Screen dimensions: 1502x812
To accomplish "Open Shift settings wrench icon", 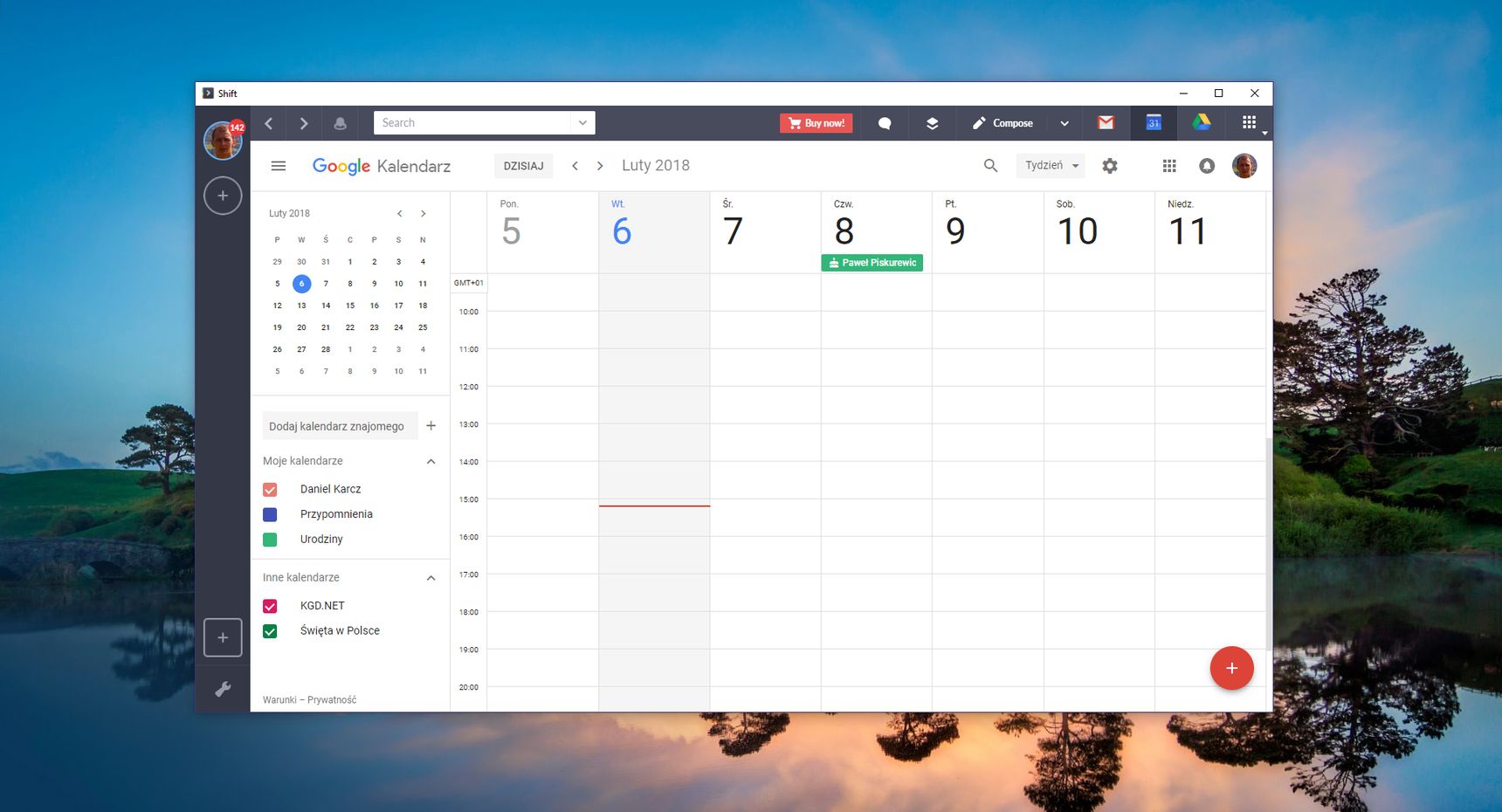I will 223,689.
